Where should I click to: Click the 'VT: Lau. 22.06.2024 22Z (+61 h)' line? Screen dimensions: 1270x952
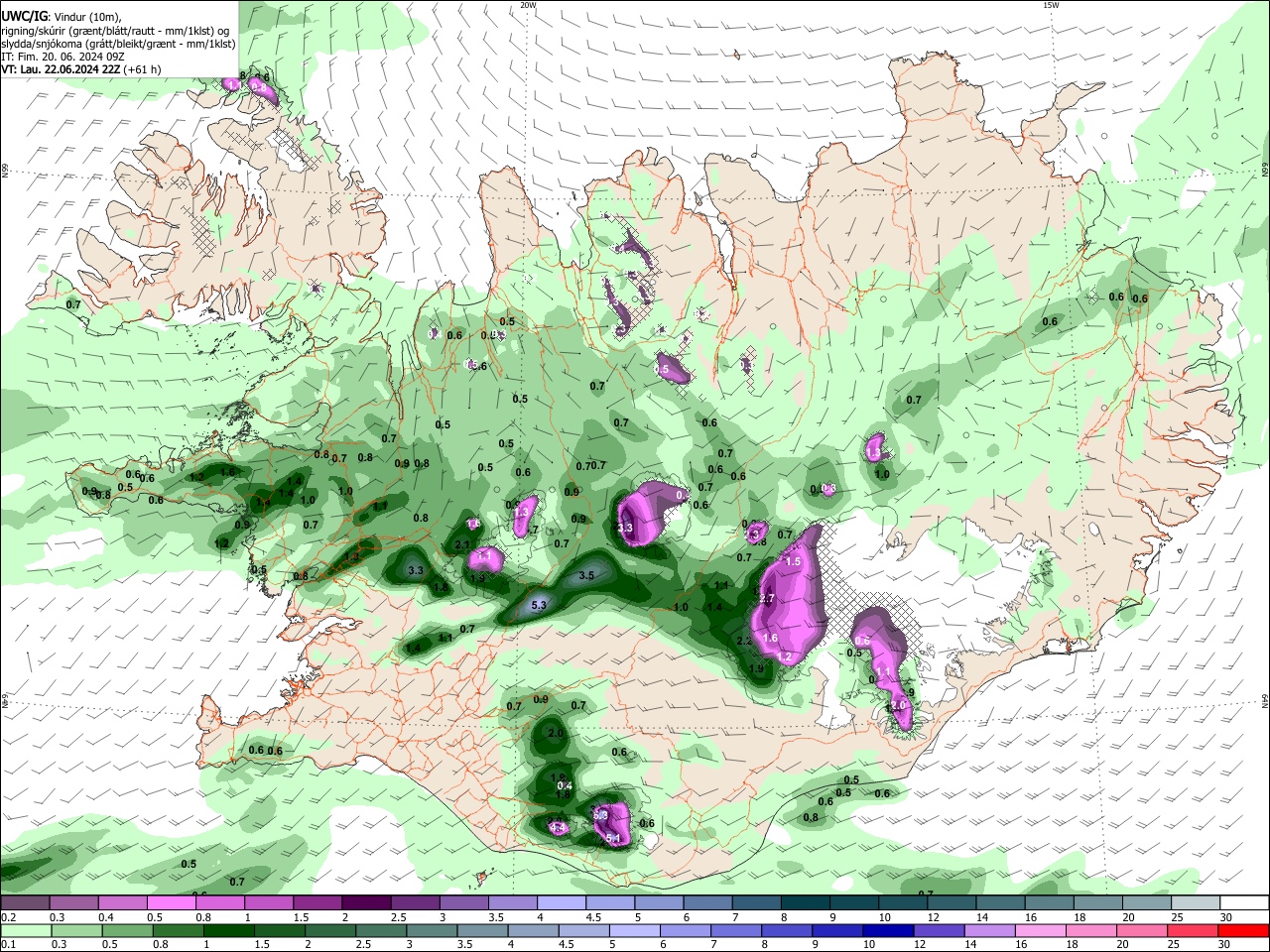point(81,70)
